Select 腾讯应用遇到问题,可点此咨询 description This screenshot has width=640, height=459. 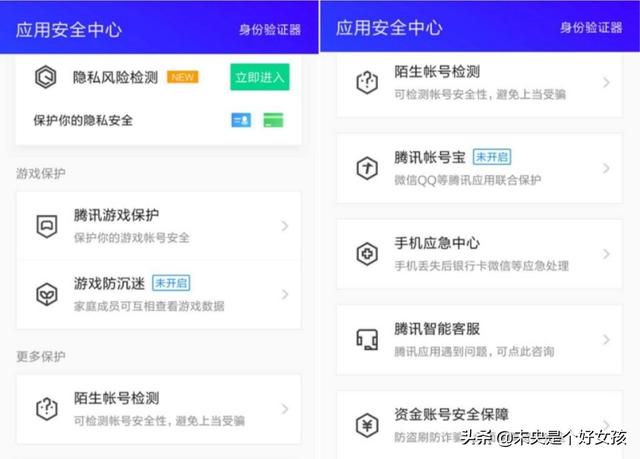[474, 351]
